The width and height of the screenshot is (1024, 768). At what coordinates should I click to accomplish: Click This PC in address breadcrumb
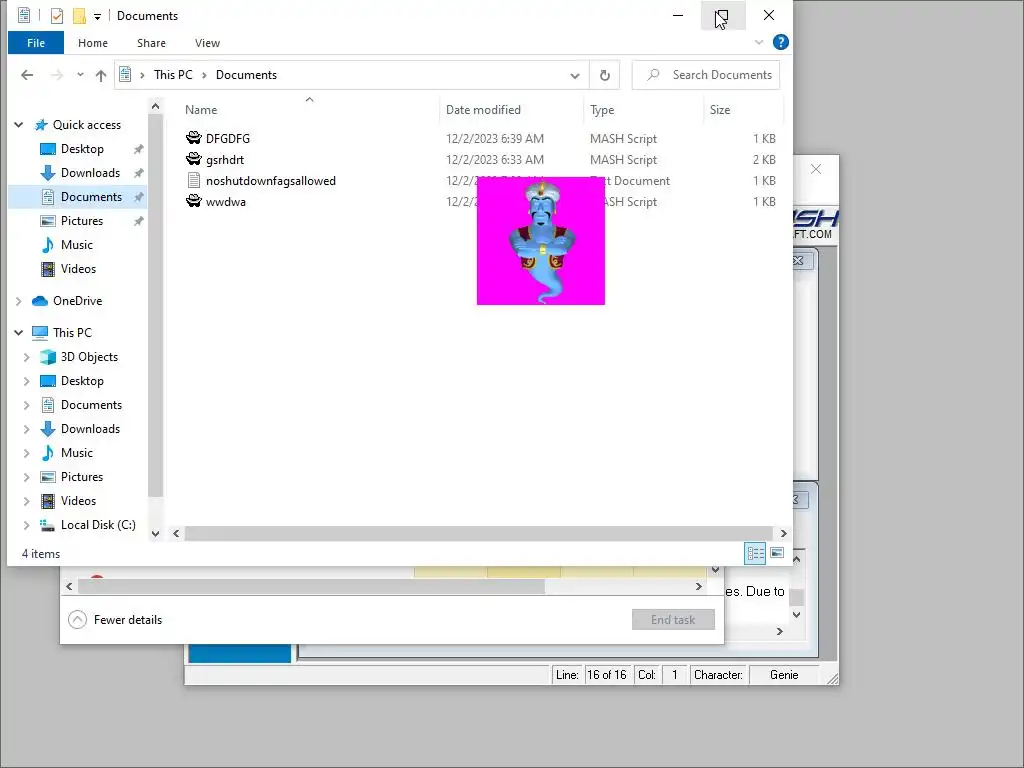[173, 75]
